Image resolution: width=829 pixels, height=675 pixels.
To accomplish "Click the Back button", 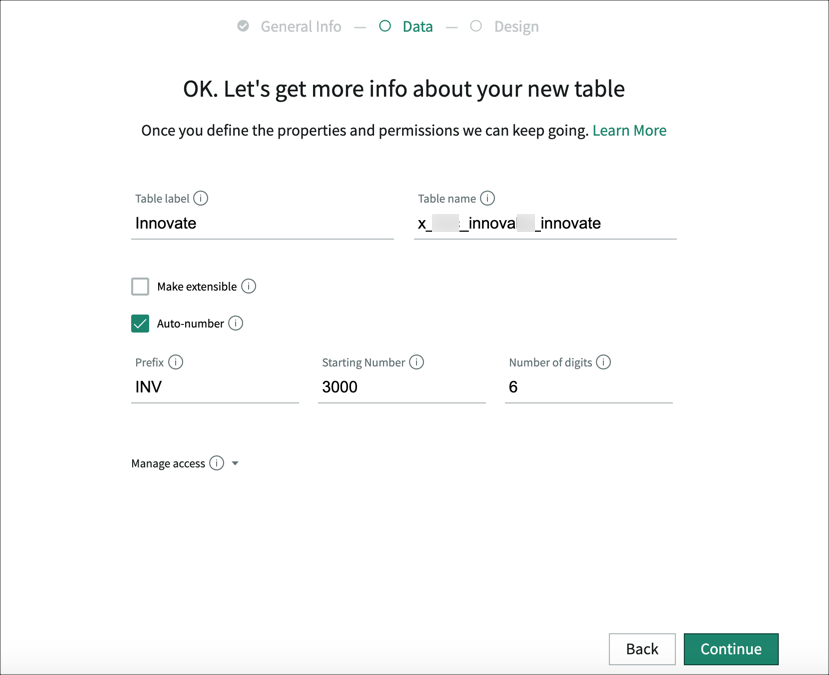I will point(642,649).
